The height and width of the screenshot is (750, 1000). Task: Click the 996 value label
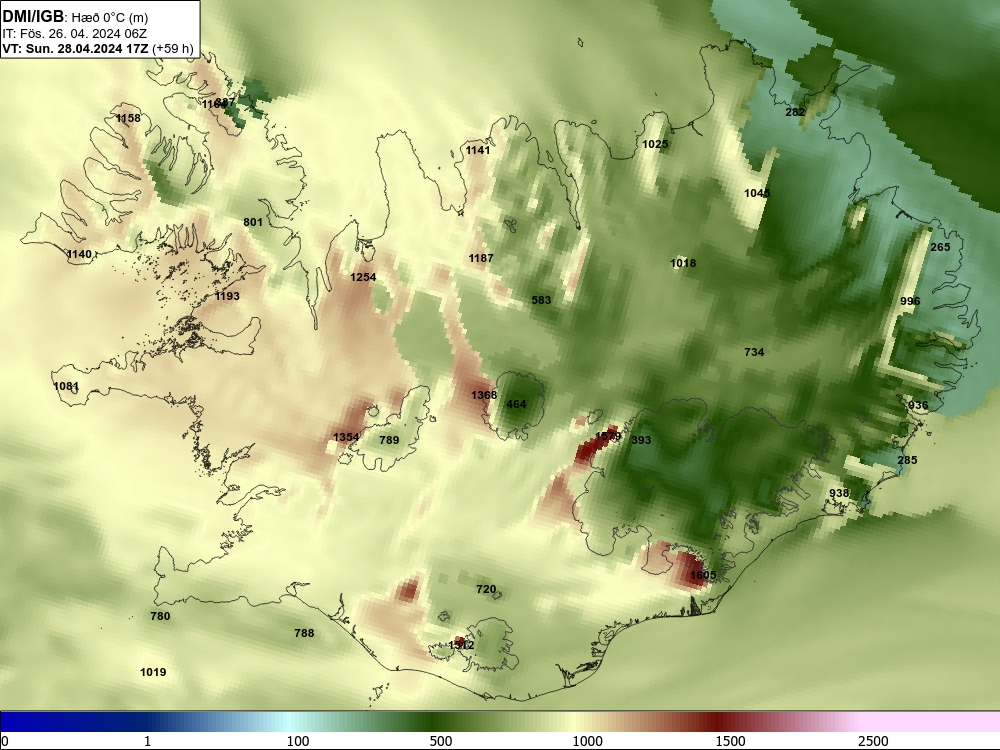coord(911,302)
